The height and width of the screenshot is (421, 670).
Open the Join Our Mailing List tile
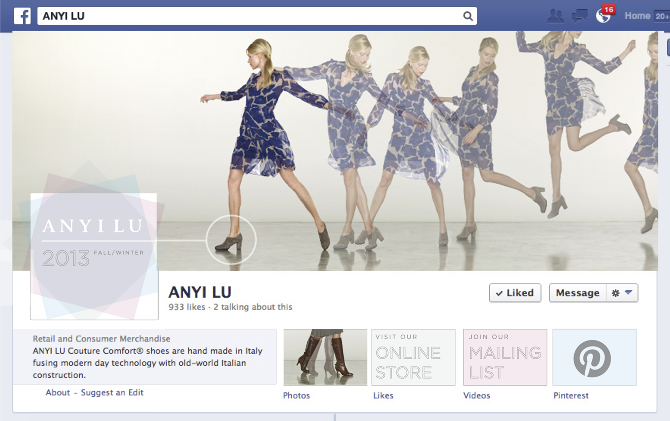coord(504,357)
